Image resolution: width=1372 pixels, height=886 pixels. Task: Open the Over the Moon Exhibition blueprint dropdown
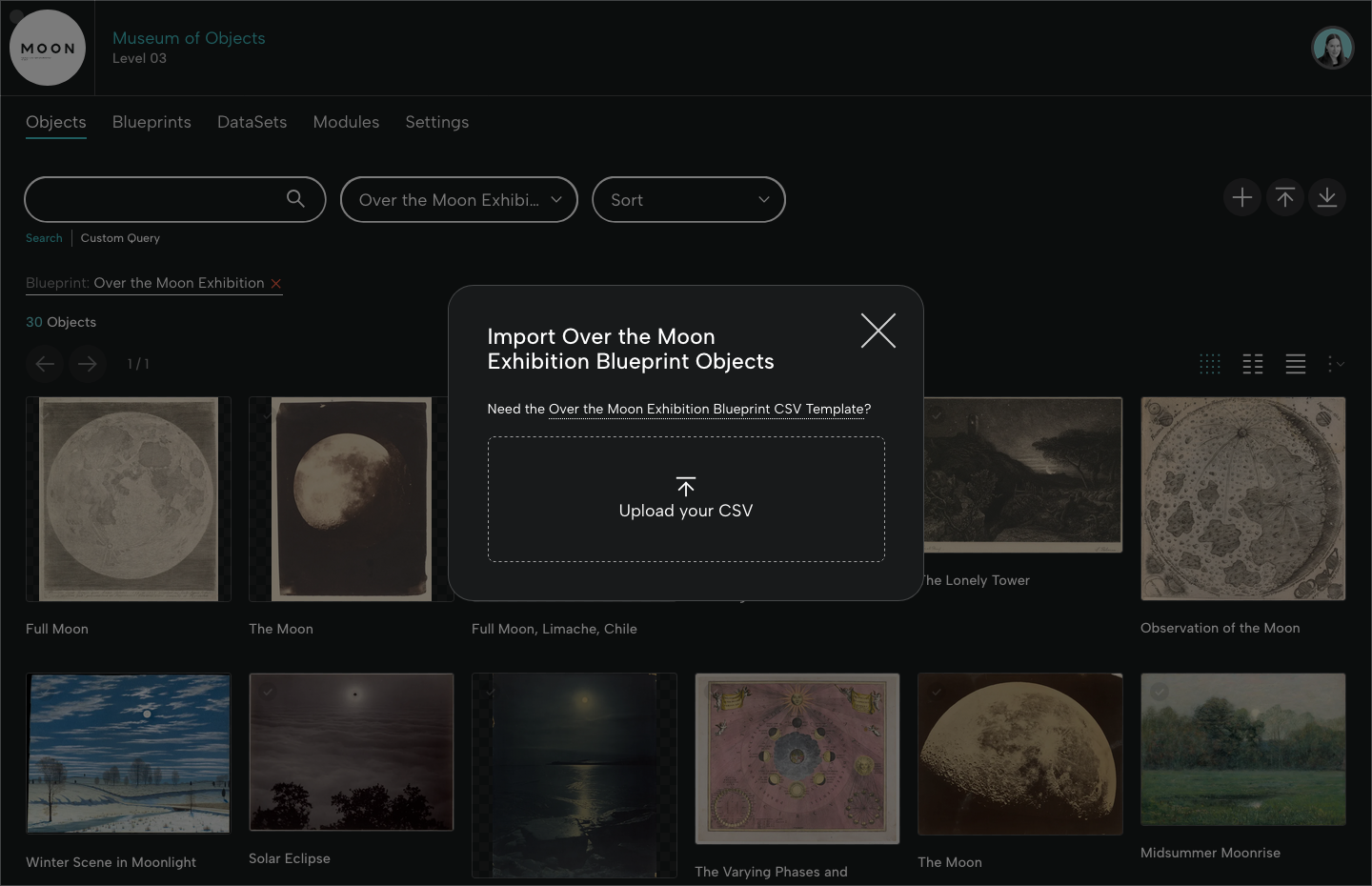click(458, 200)
